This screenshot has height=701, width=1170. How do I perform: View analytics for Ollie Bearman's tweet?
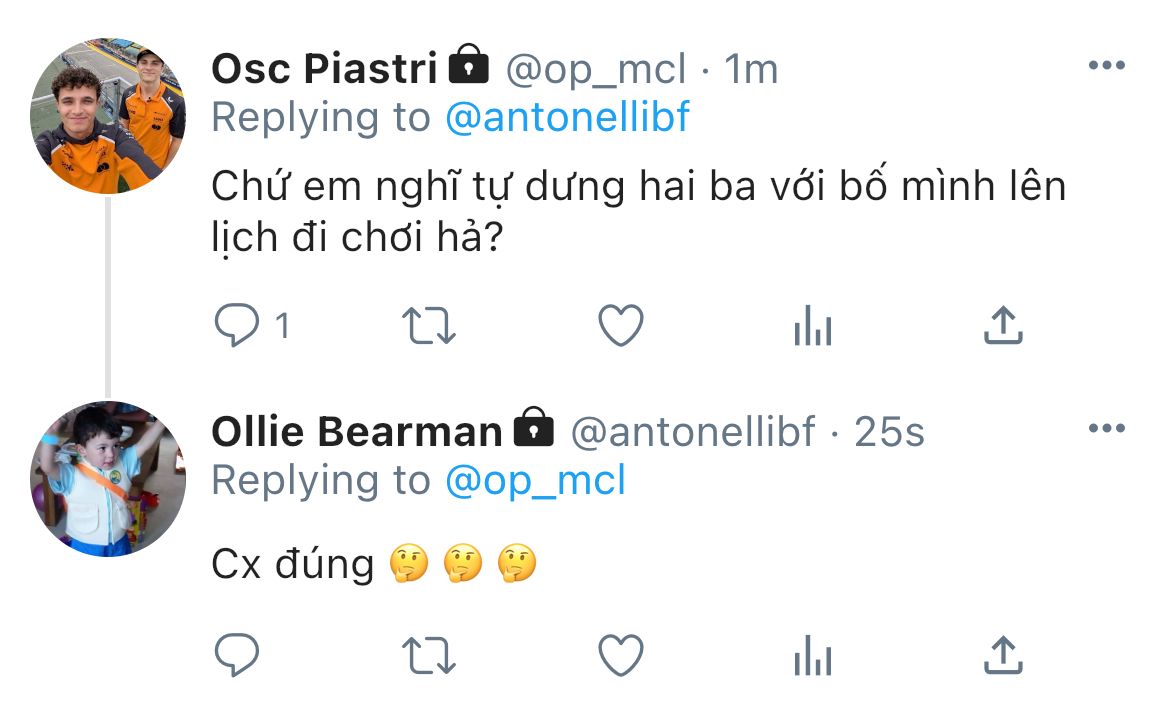[x=812, y=656]
